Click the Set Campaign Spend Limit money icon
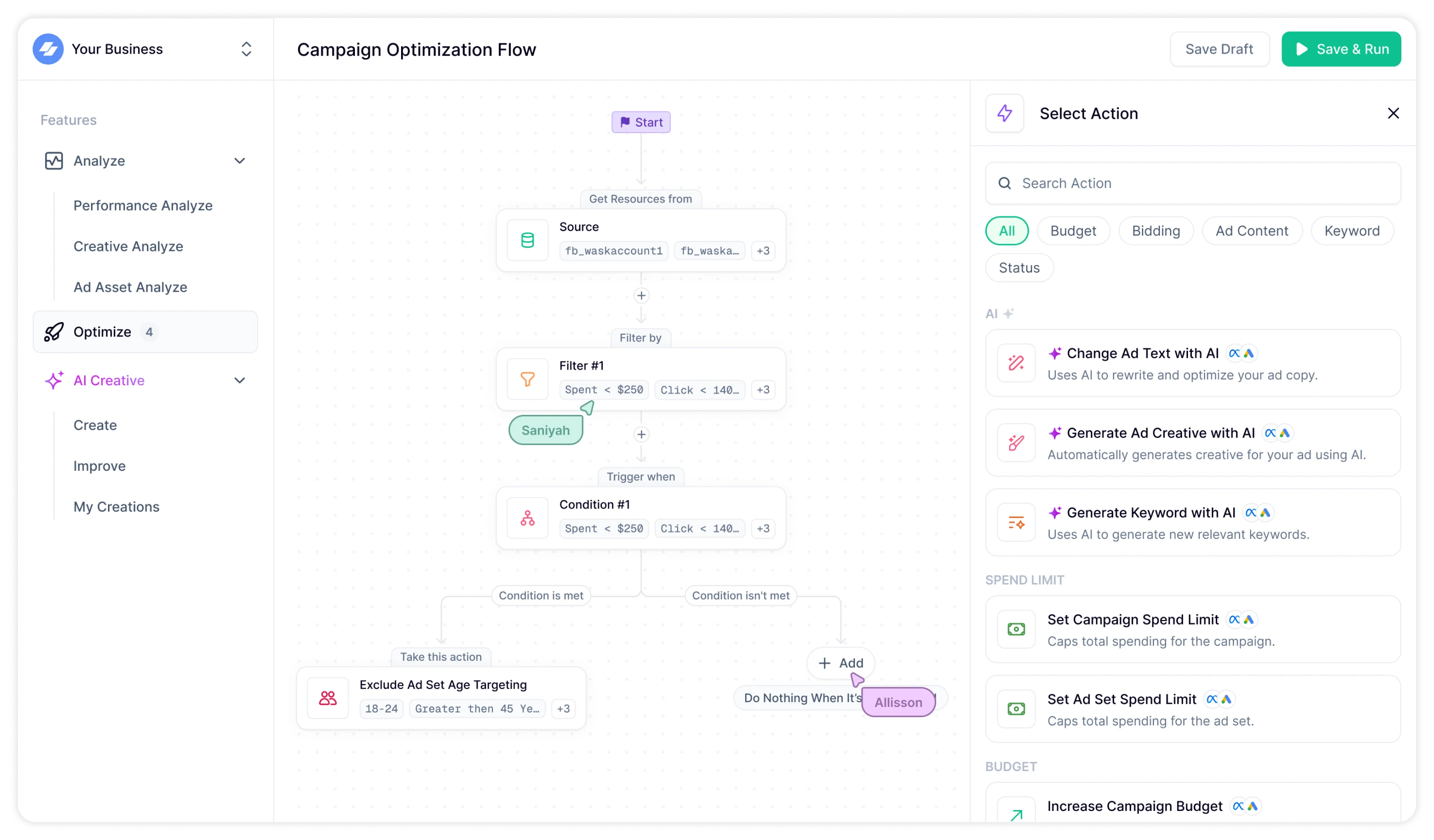This screenshot has width=1434, height=840. tap(1016, 629)
